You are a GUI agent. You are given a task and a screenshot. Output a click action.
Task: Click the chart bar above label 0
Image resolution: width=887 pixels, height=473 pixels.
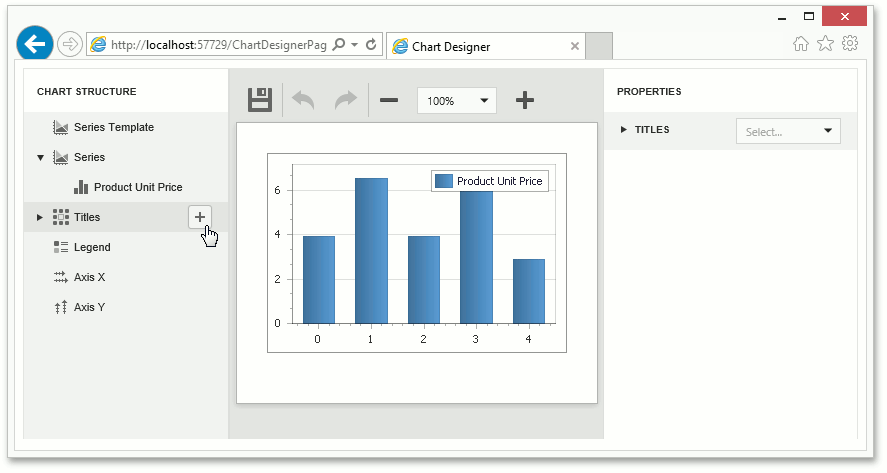[x=319, y=280]
